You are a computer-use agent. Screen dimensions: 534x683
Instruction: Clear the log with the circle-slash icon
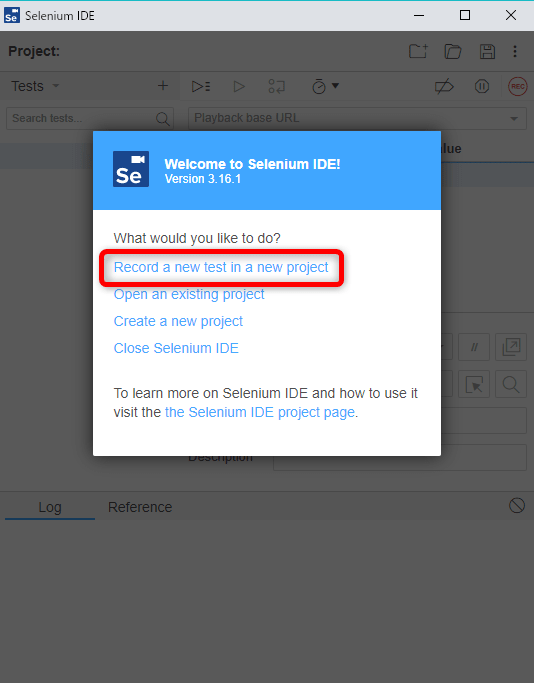(x=517, y=506)
